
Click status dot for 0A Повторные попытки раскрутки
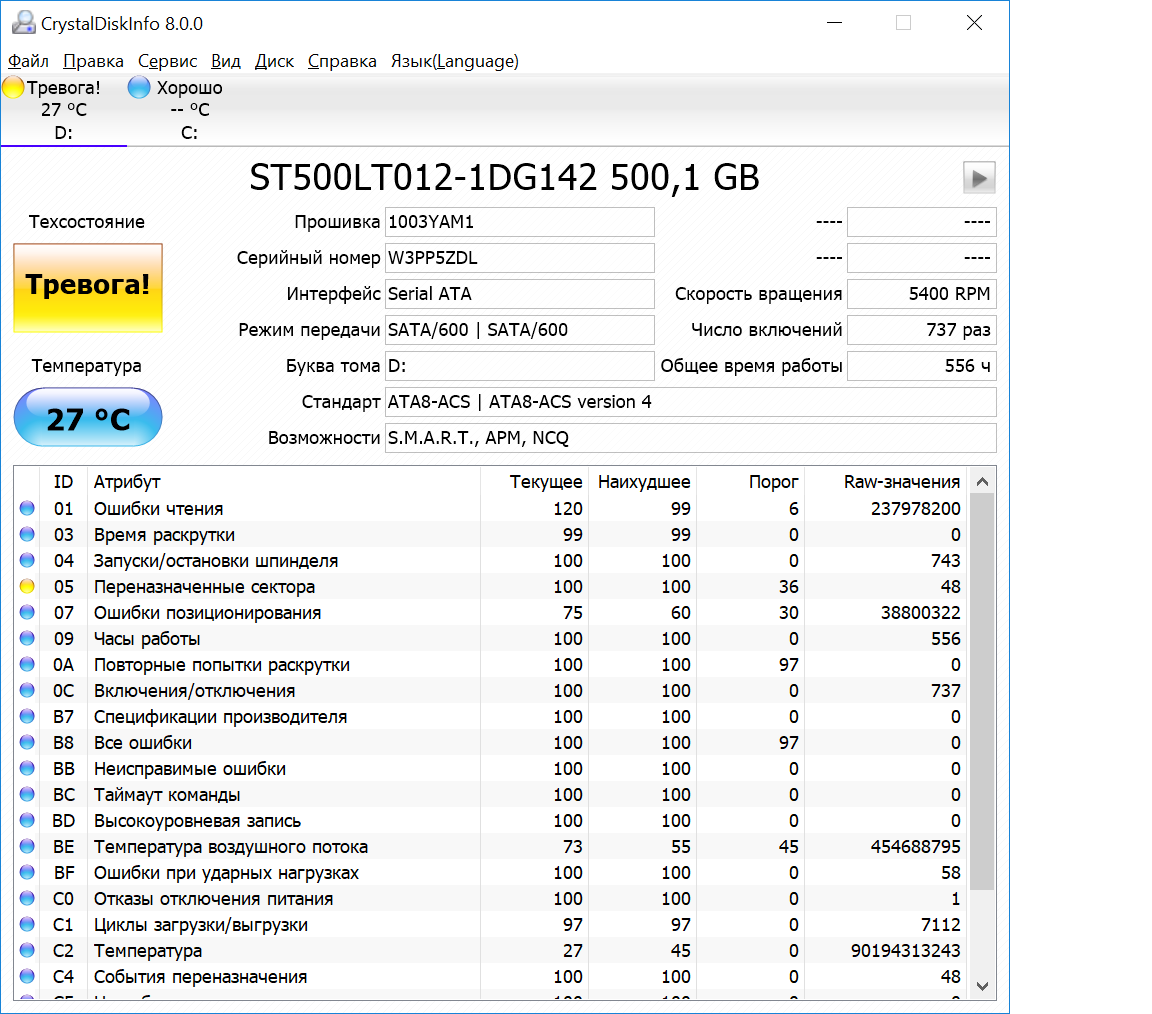(x=27, y=664)
